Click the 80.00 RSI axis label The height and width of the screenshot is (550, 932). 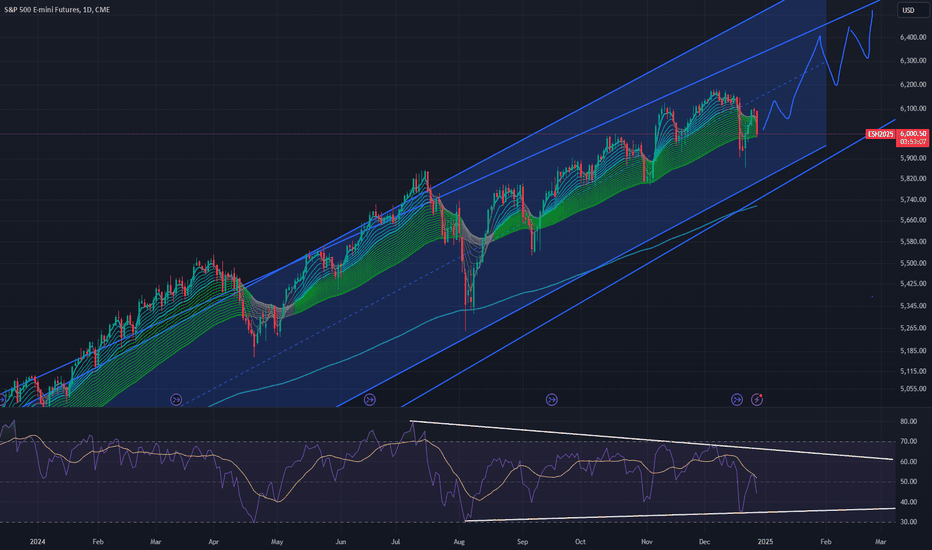[908, 421]
